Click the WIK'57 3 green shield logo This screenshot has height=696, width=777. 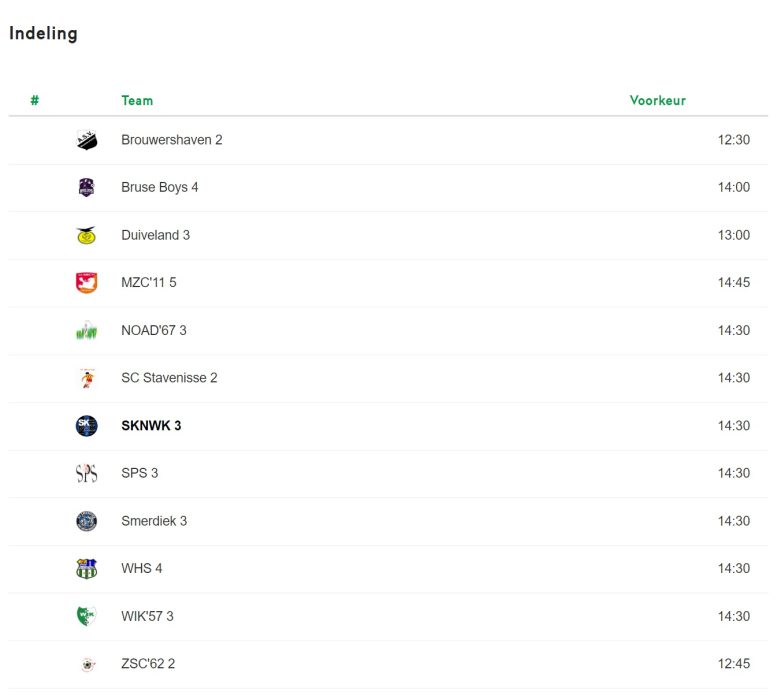pyautogui.click(x=86, y=616)
